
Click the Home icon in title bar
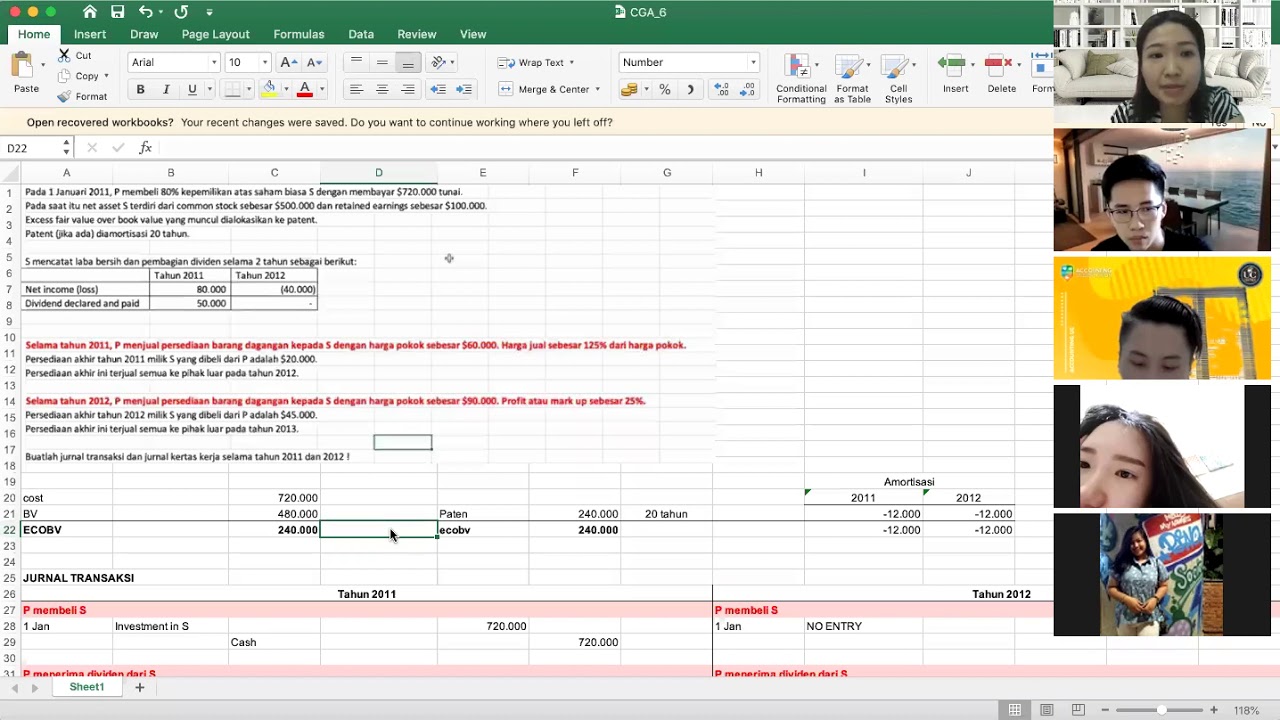pyautogui.click(x=90, y=12)
